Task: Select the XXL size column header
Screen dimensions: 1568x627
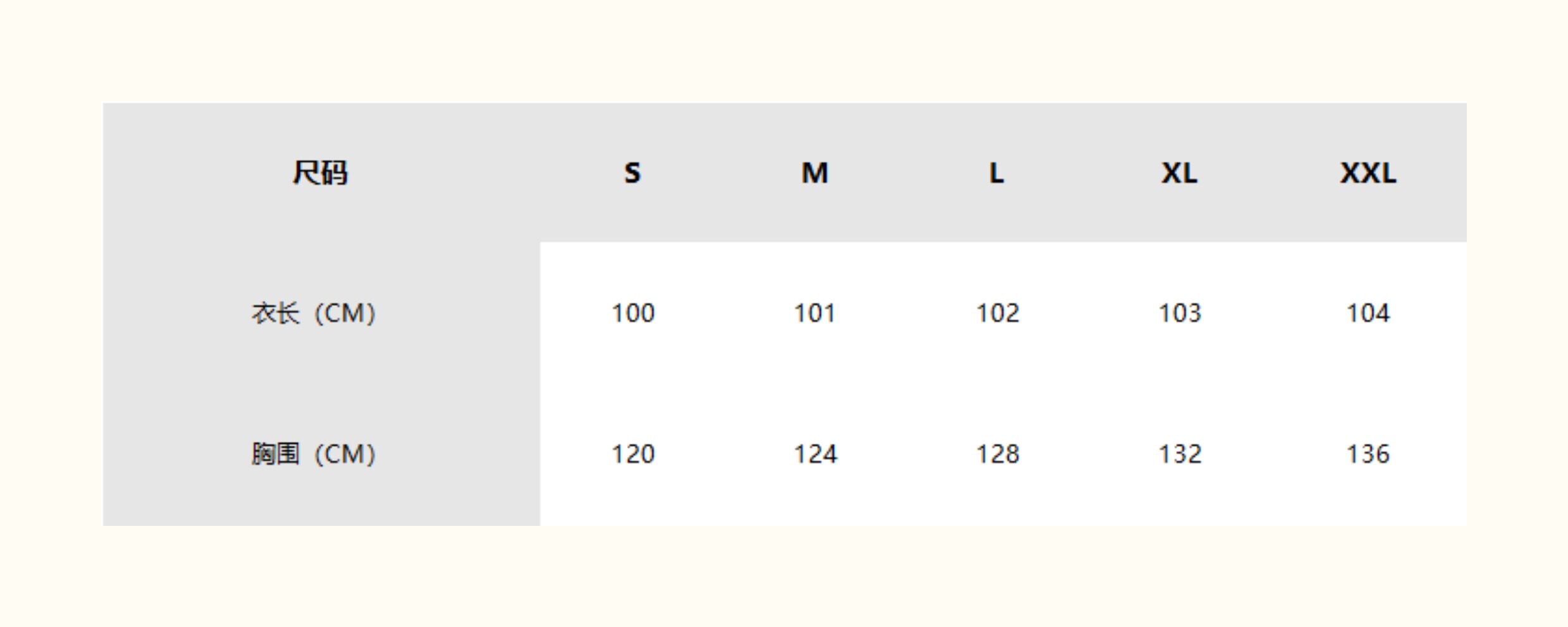Action: coord(1368,173)
